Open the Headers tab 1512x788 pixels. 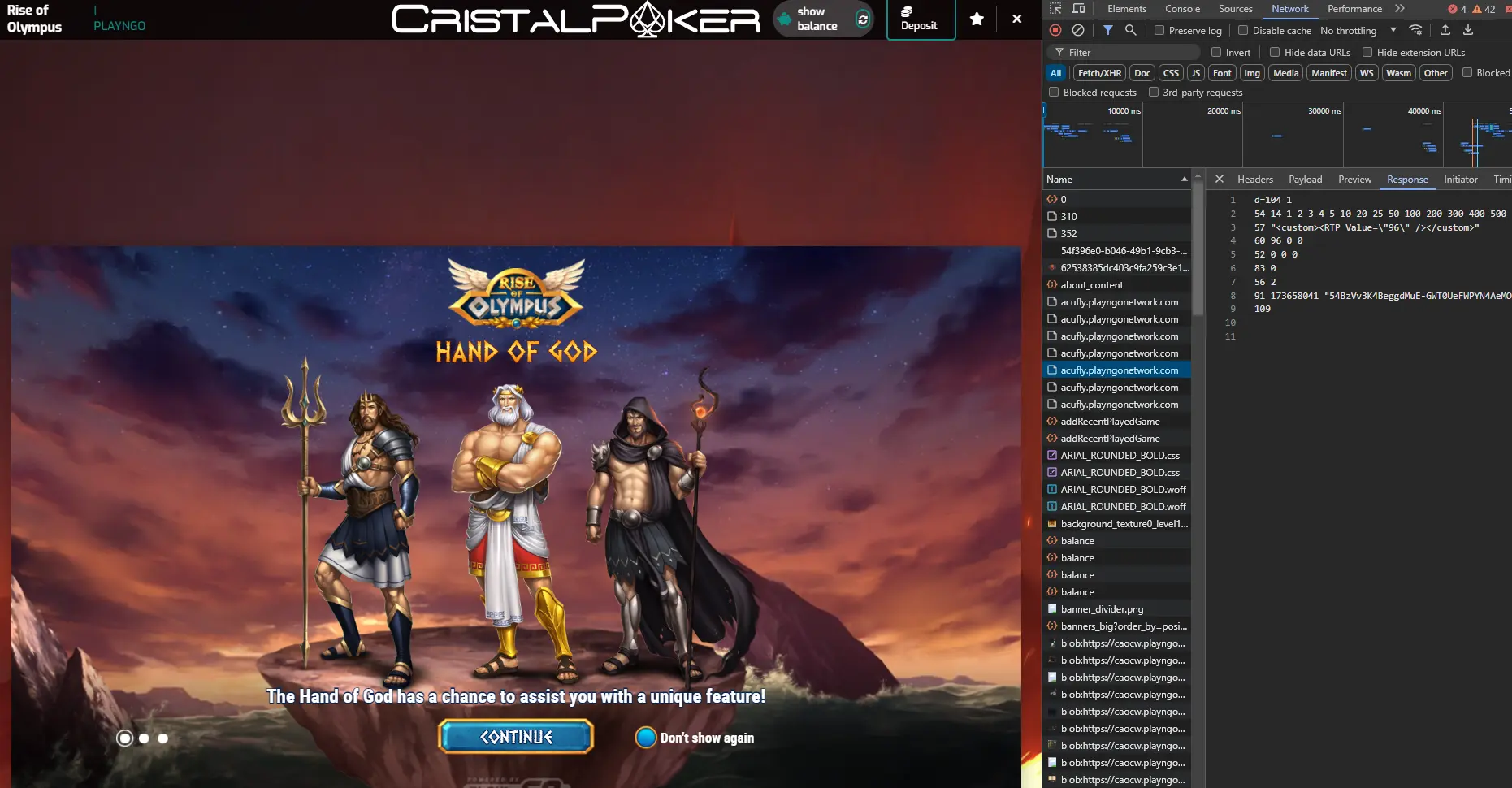pos(1254,179)
